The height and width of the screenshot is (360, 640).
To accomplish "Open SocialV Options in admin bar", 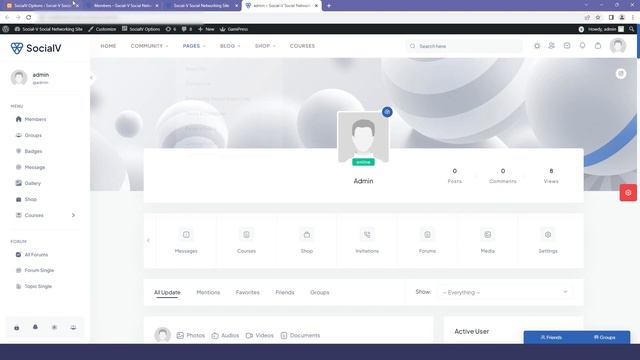I will tap(141, 29).
